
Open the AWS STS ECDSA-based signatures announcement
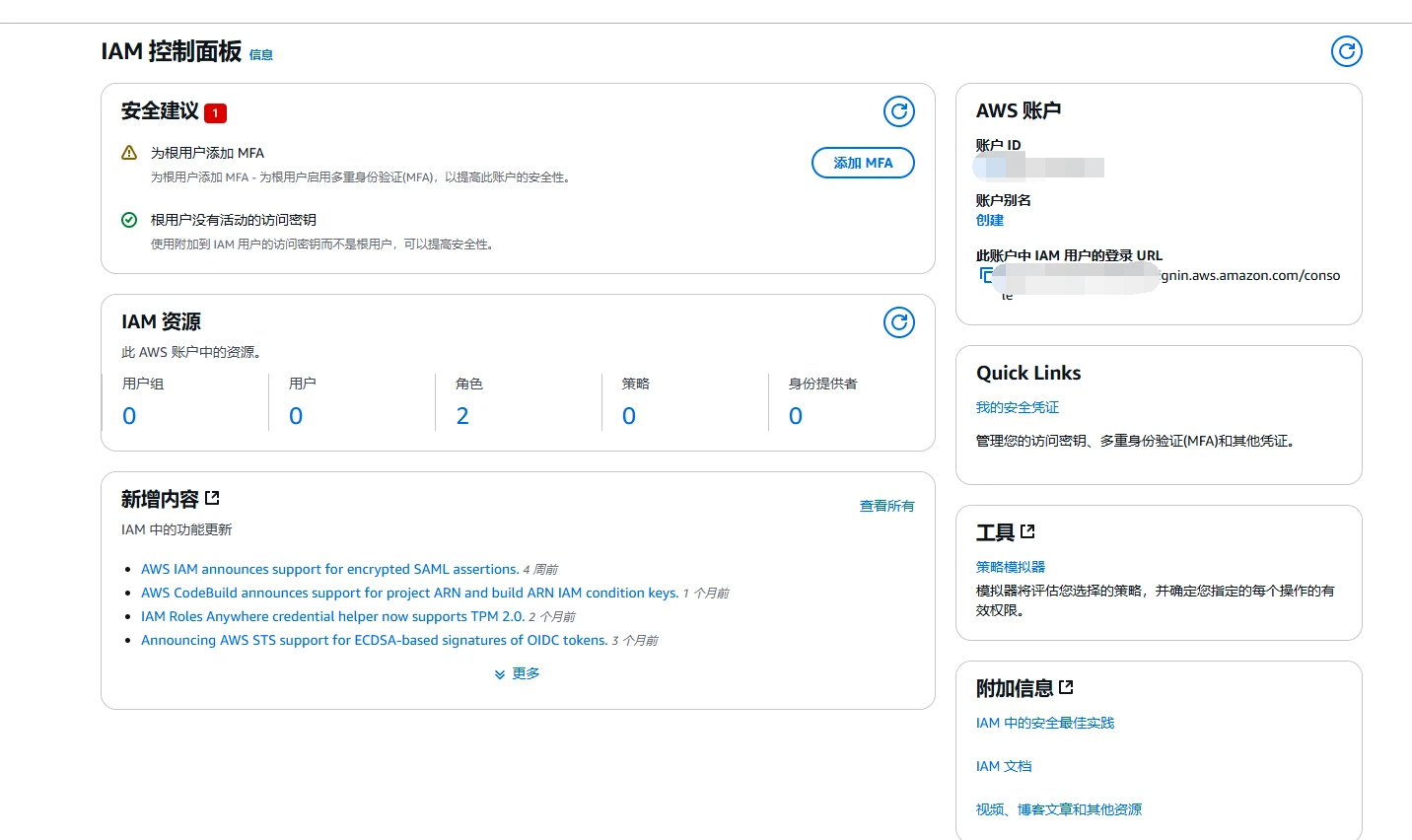(375, 640)
